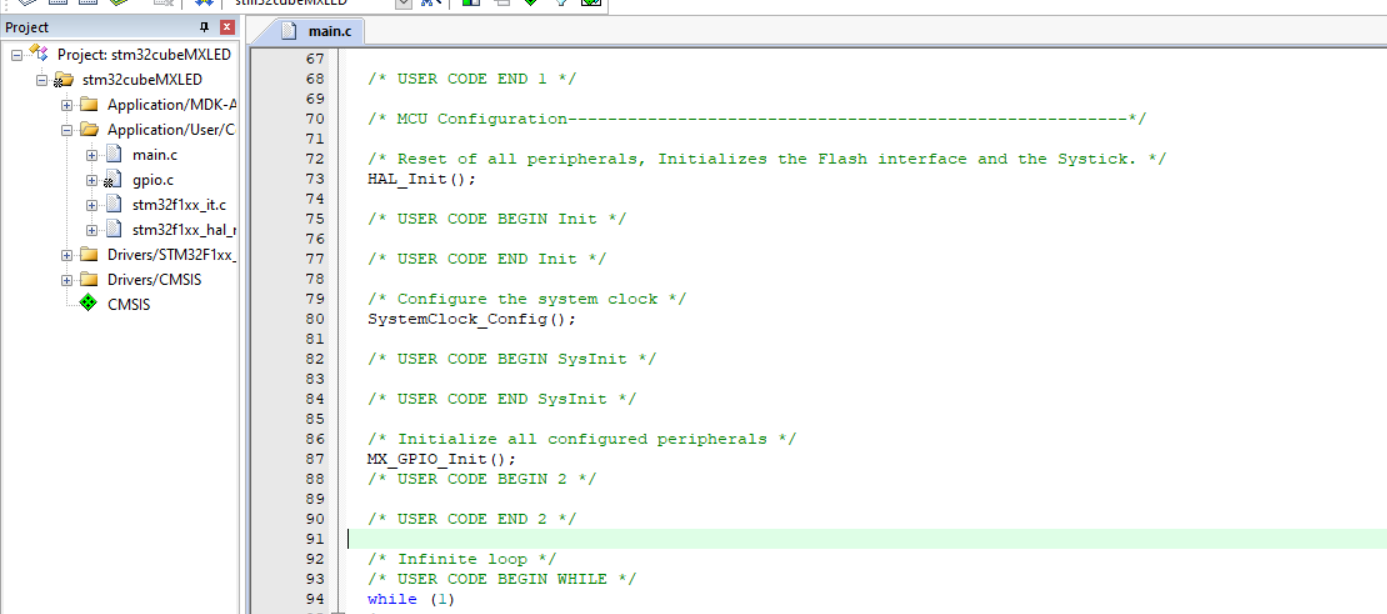
Task: Click the highlighted empty line 91
Action: coord(866,539)
